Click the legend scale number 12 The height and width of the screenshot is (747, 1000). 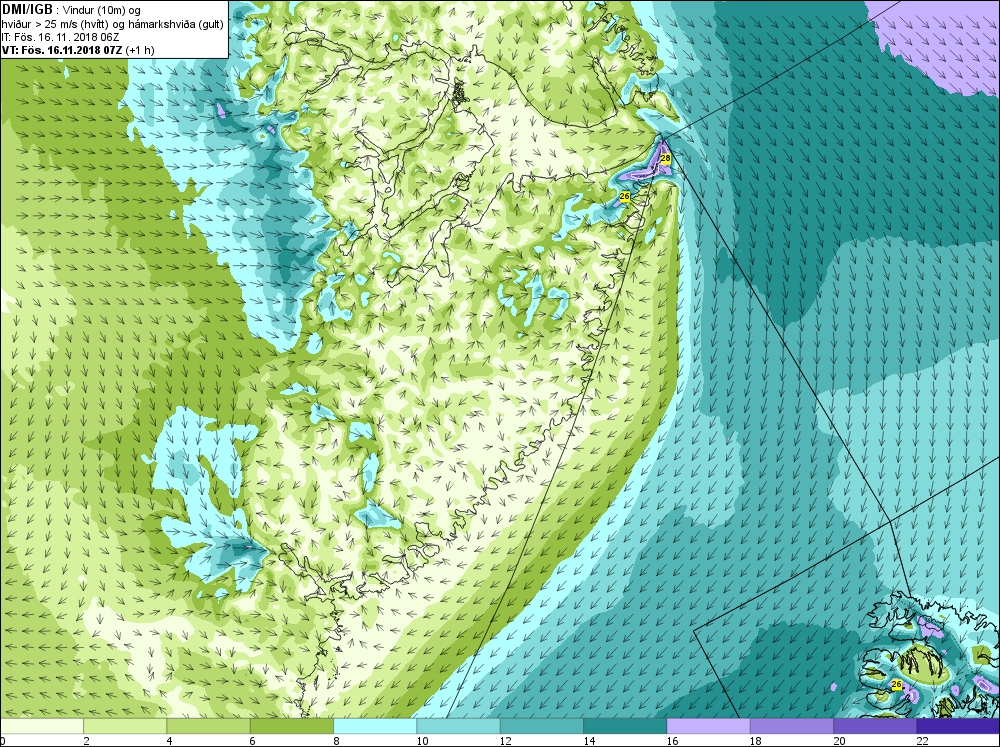pos(506,741)
